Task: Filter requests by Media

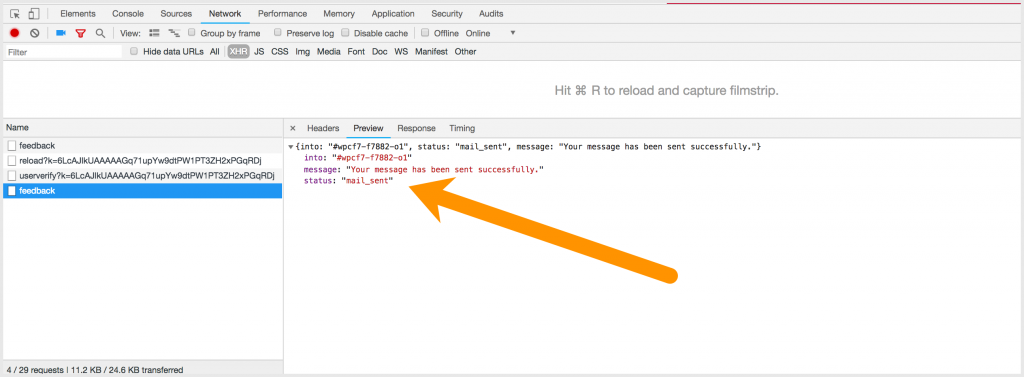Action: coord(329,52)
